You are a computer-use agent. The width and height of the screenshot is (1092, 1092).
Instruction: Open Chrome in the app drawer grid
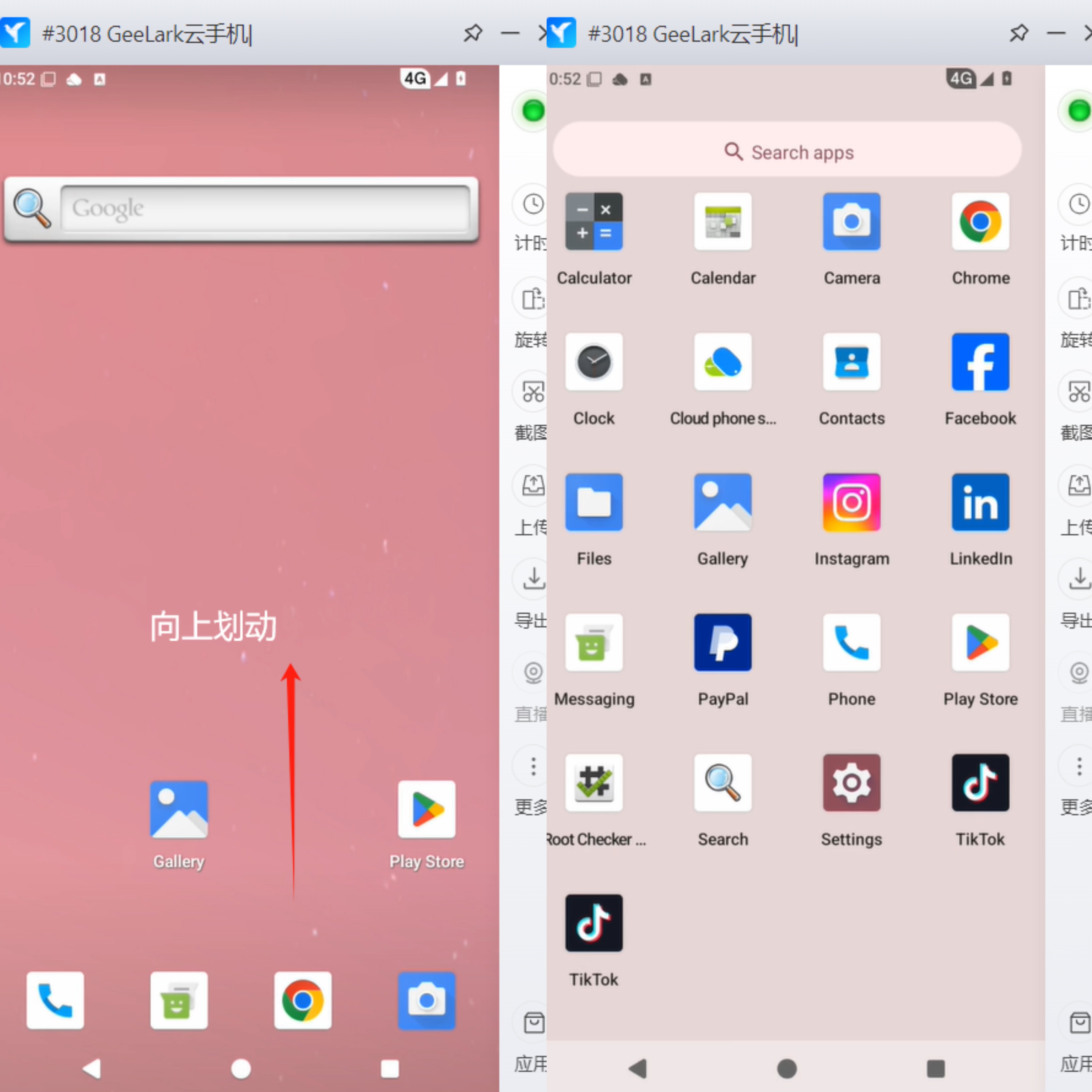[x=981, y=221]
